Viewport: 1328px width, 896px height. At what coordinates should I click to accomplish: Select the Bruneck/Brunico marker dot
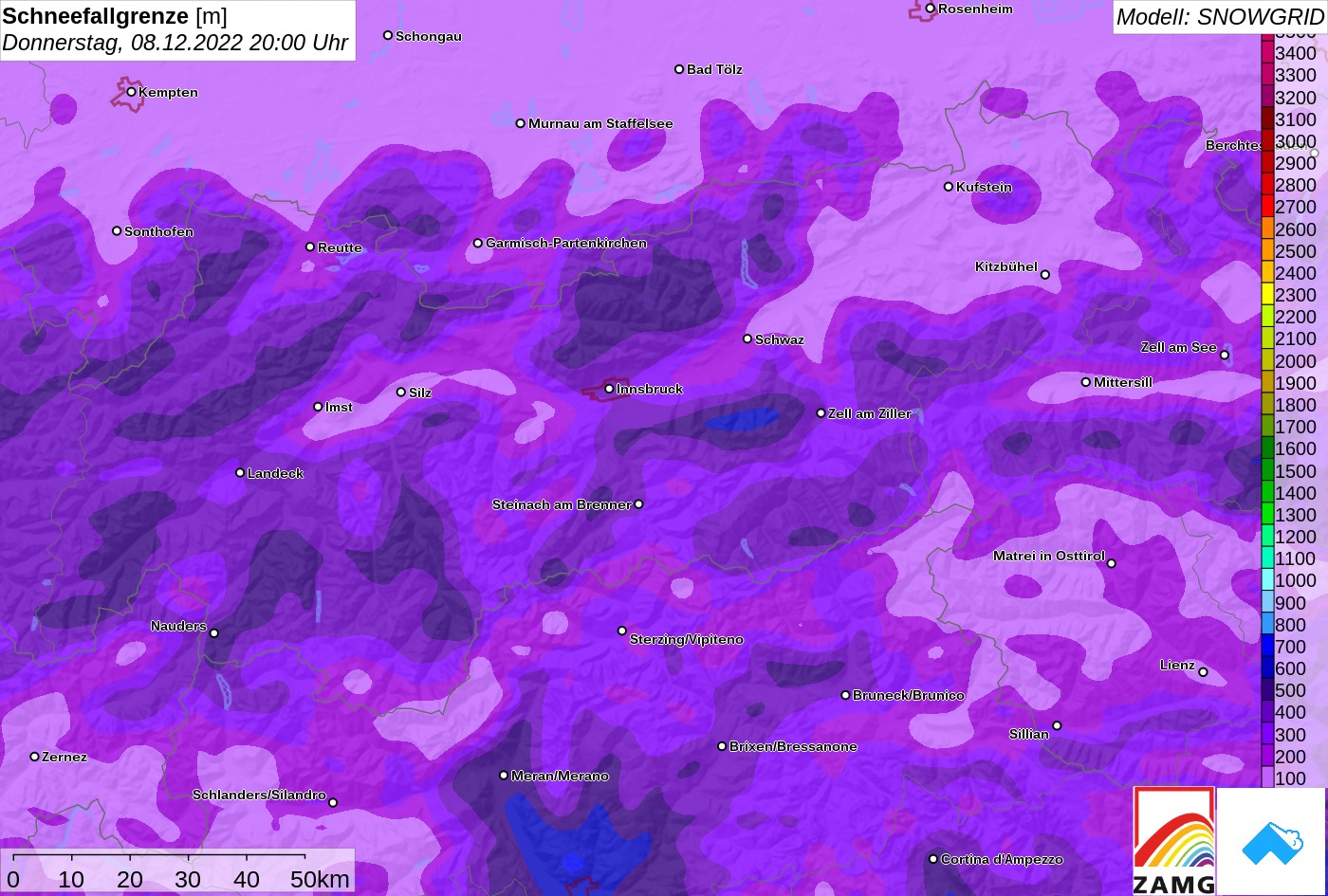(845, 695)
